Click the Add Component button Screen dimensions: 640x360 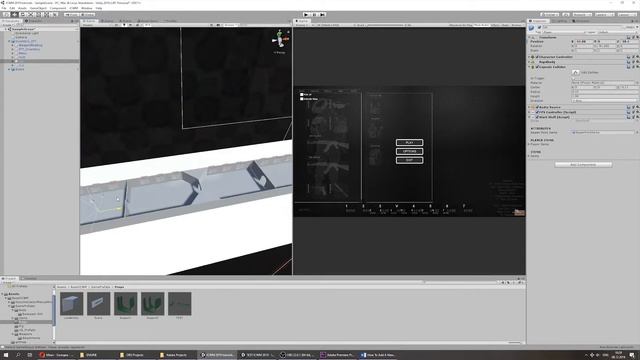(583, 164)
